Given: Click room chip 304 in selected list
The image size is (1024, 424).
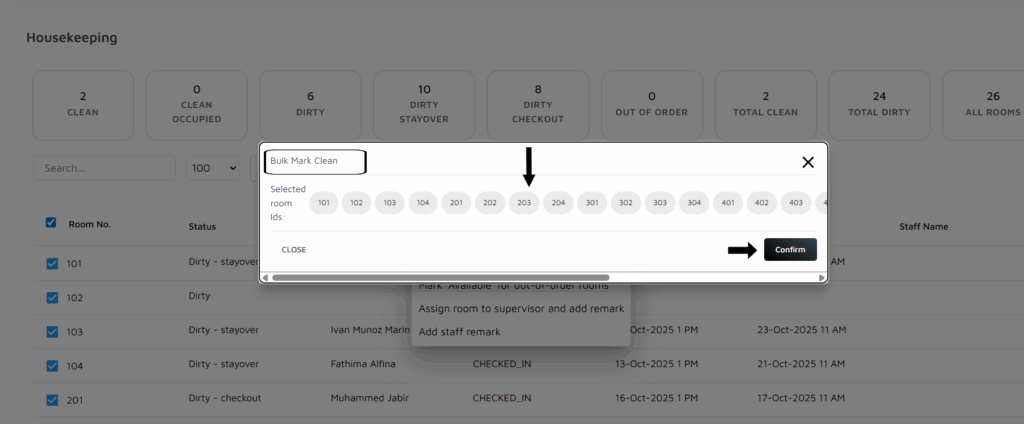Looking at the screenshot, I should click(694, 203).
